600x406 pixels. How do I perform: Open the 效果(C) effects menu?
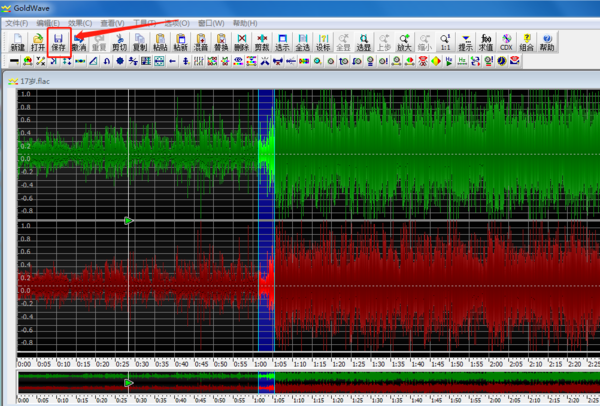coord(74,22)
